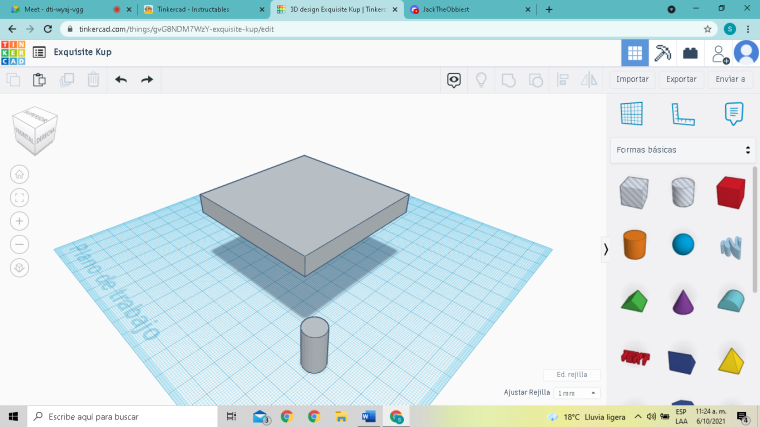
Task: Click the Importar button
Action: (x=632, y=80)
